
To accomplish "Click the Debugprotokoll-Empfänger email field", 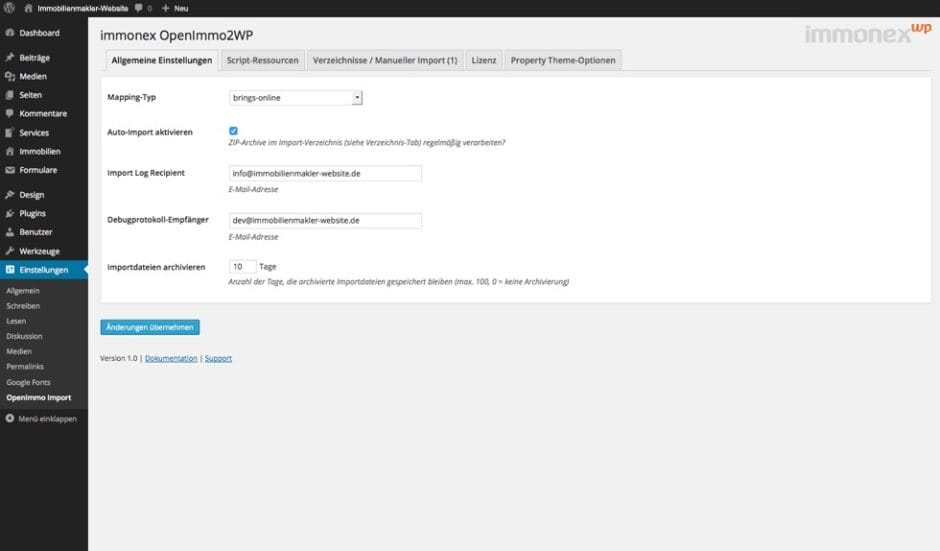I will 325,220.
